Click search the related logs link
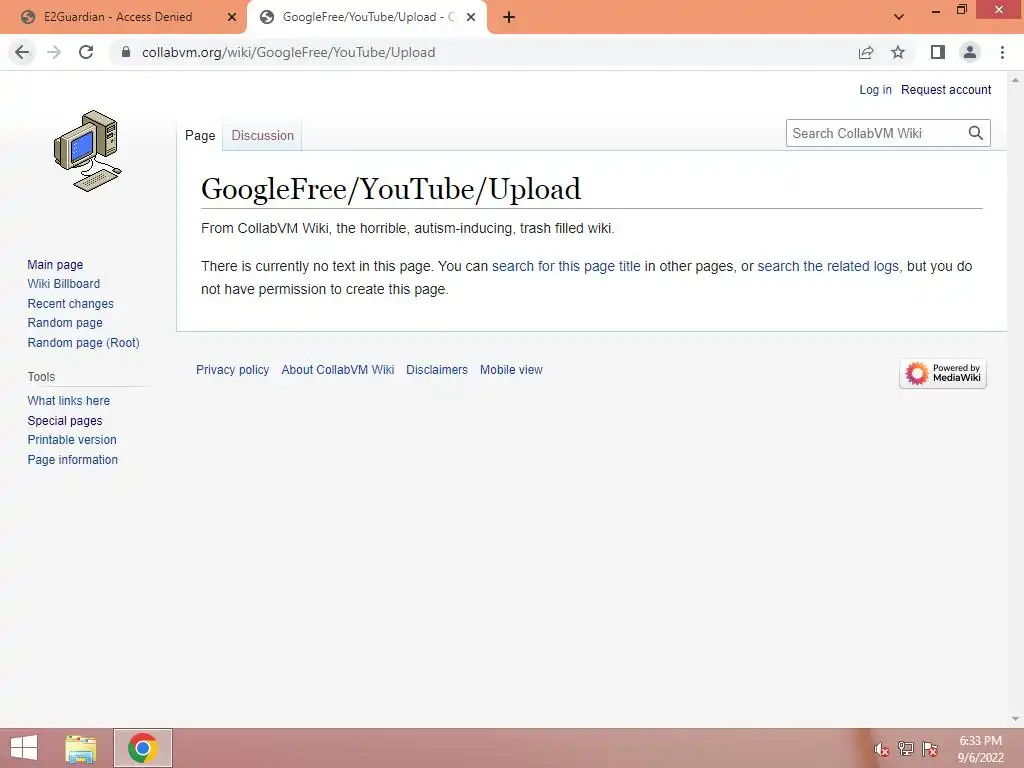 [x=828, y=266]
